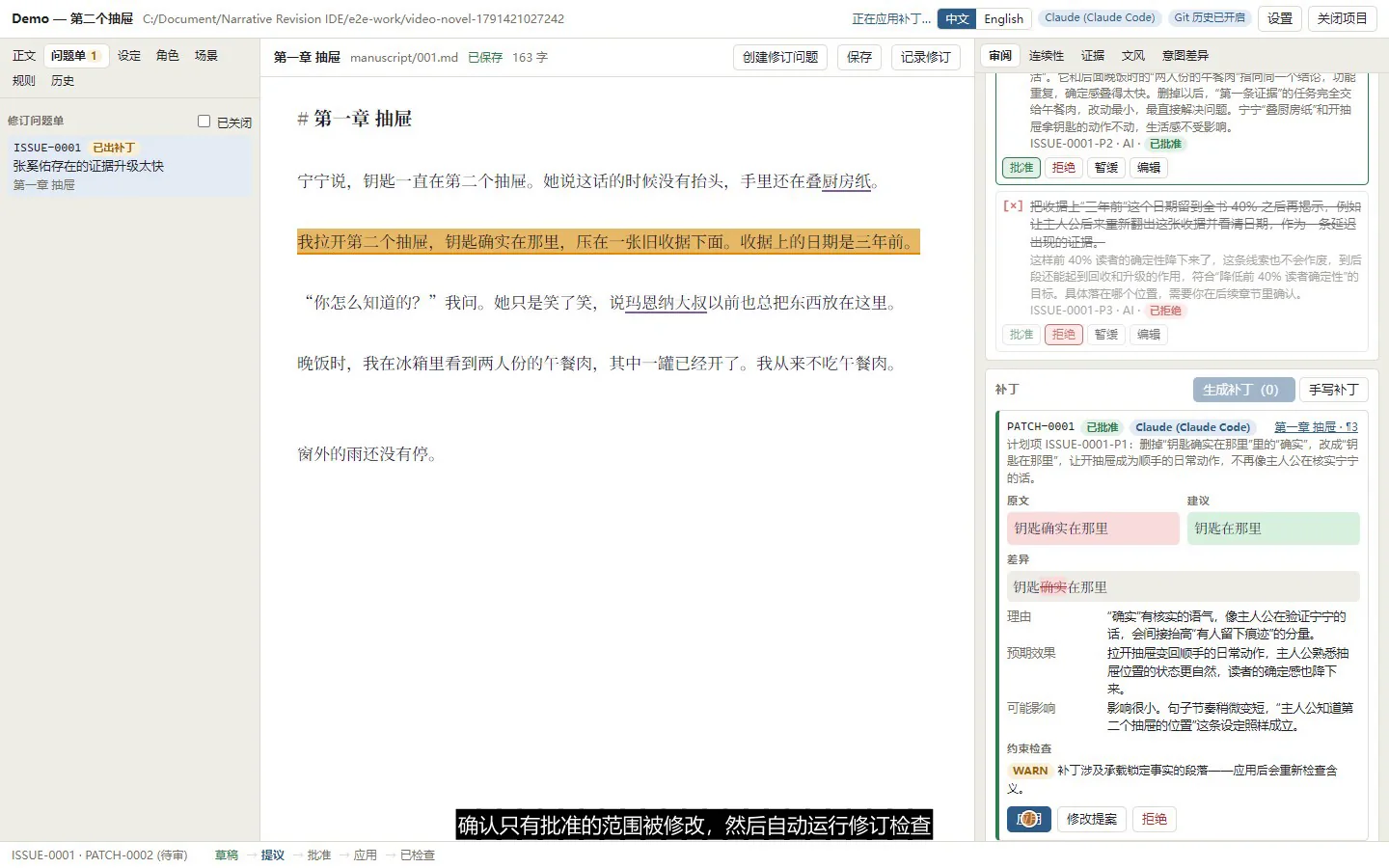
Task: Click 拒绝 for PATCH-0001
Action: click(x=1155, y=819)
